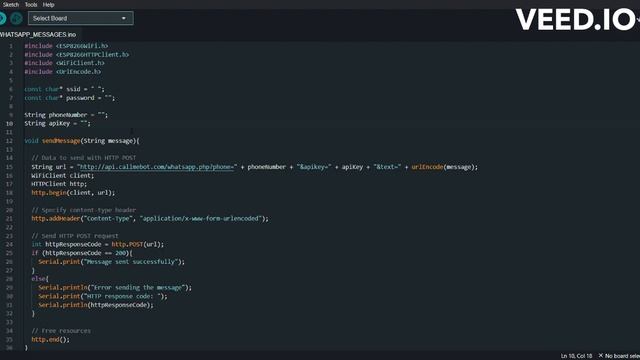Click the // Send HTTP POST request comment
The image size is (640, 360).
pyautogui.click(x=75, y=236)
